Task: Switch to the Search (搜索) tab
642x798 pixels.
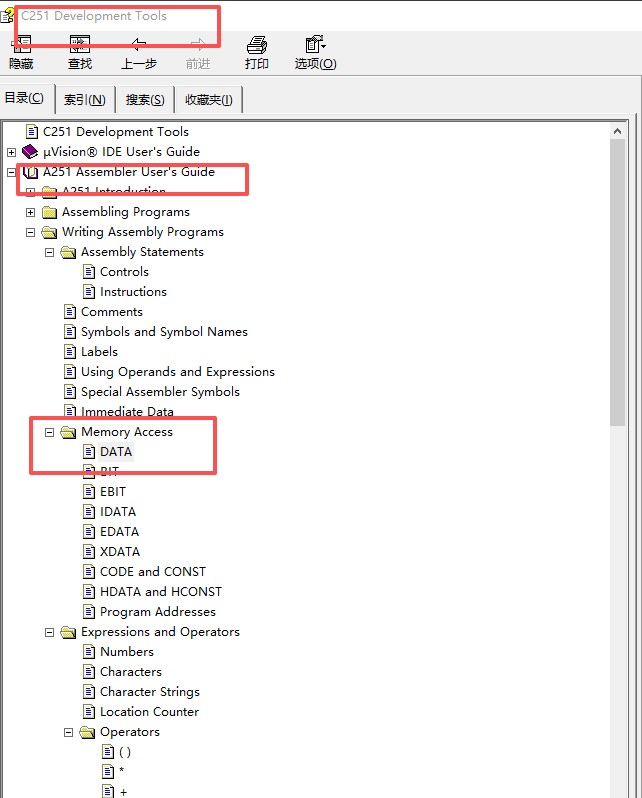Action: 145,100
